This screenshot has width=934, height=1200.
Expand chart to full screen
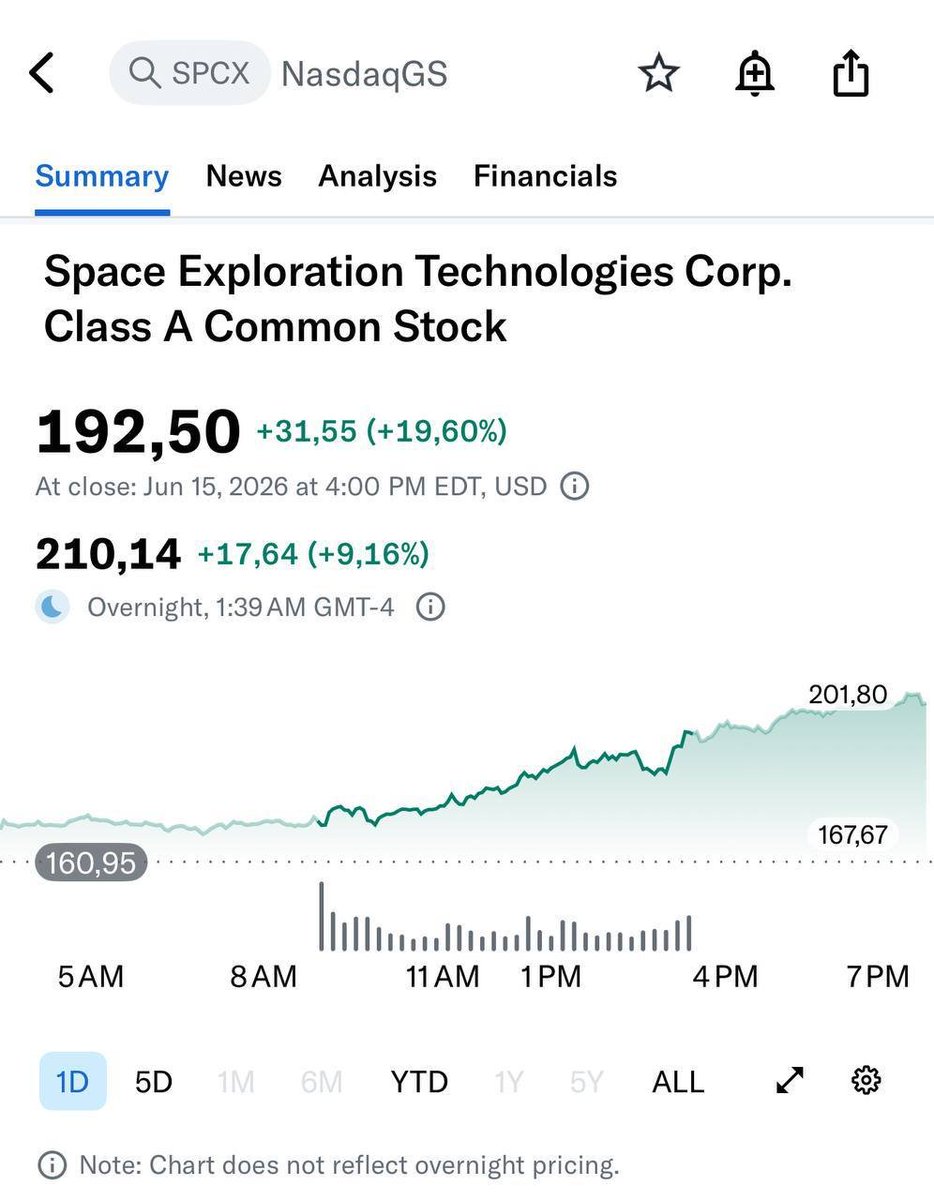tap(790, 1080)
